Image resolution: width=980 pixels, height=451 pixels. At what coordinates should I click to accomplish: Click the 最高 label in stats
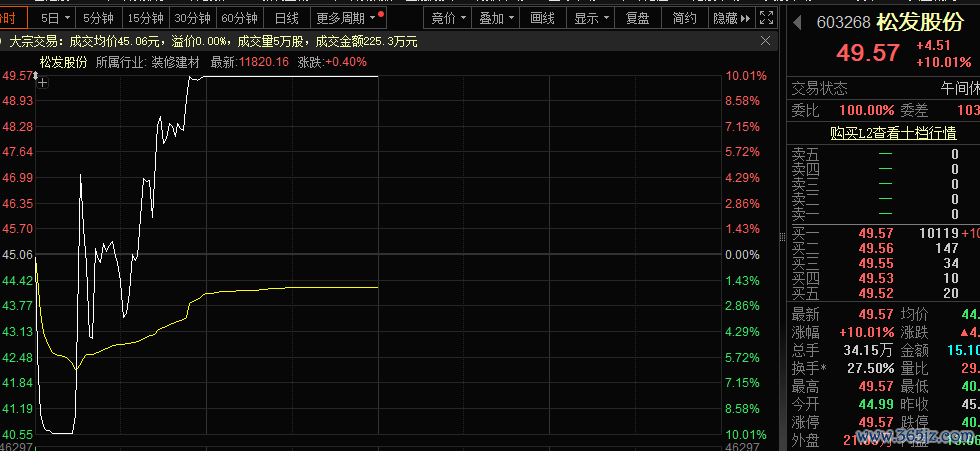(805, 386)
